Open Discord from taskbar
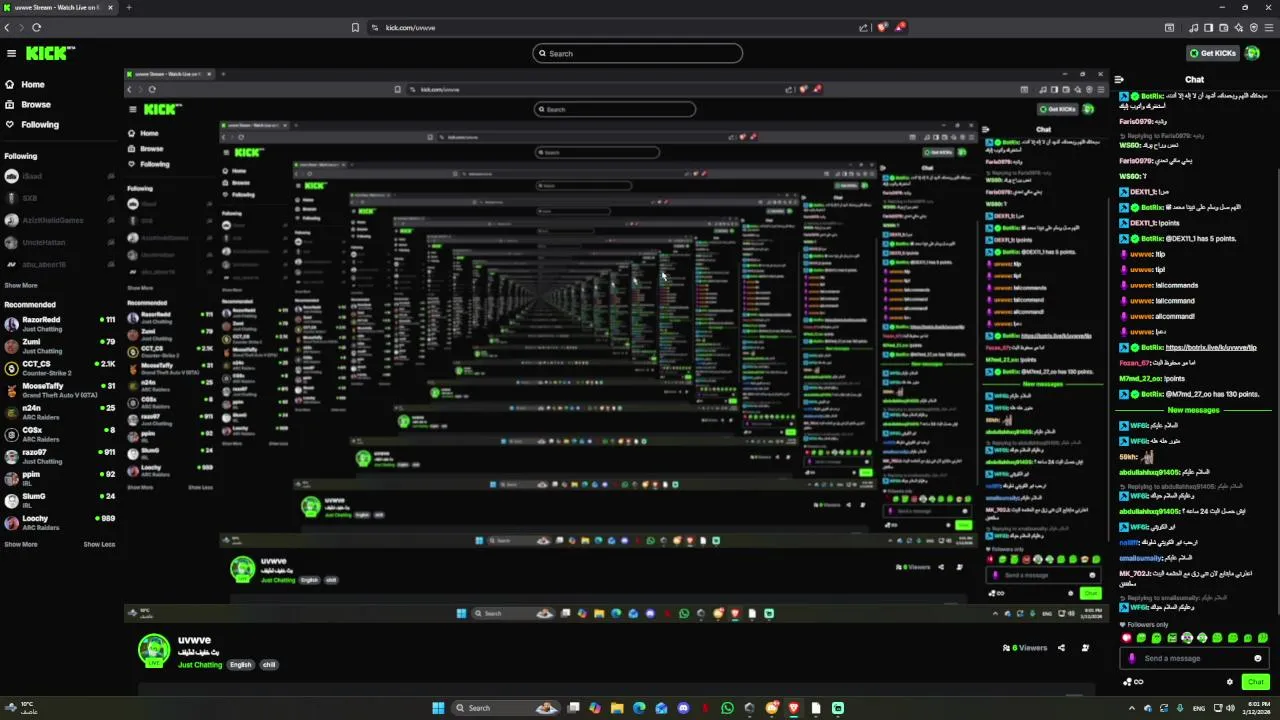Image resolution: width=1280 pixels, height=720 pixels. click(684, 708)
